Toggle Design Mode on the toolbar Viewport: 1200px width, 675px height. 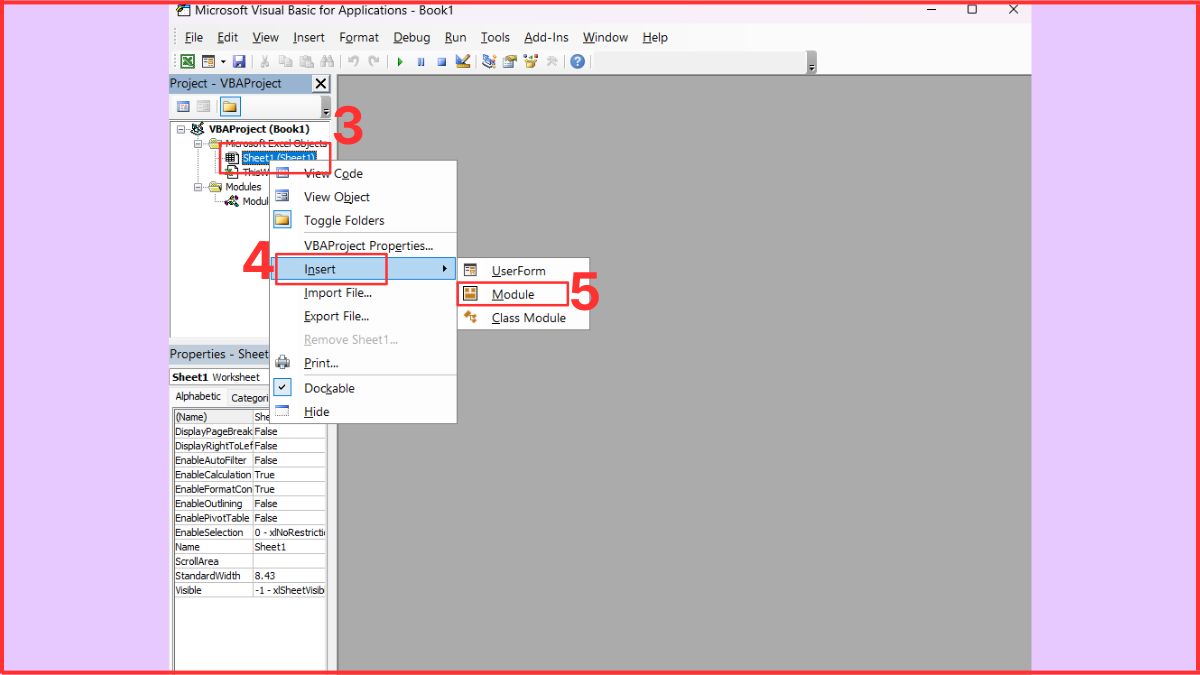463,61
